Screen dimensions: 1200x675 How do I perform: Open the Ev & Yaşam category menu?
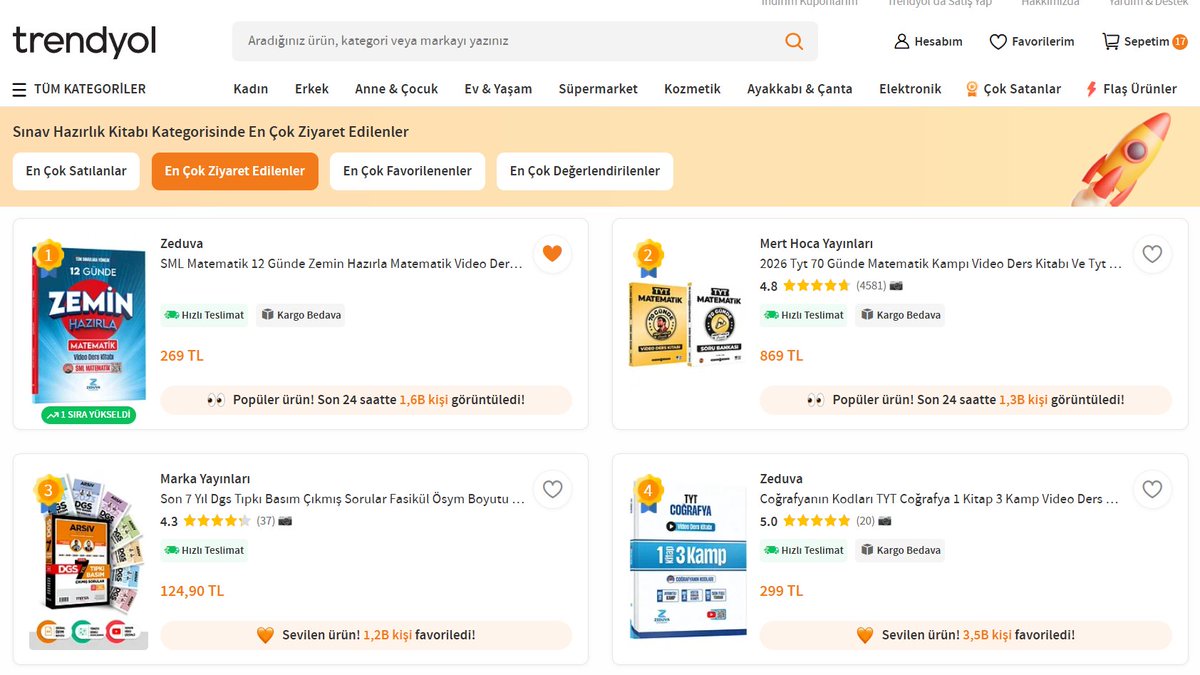498,89
